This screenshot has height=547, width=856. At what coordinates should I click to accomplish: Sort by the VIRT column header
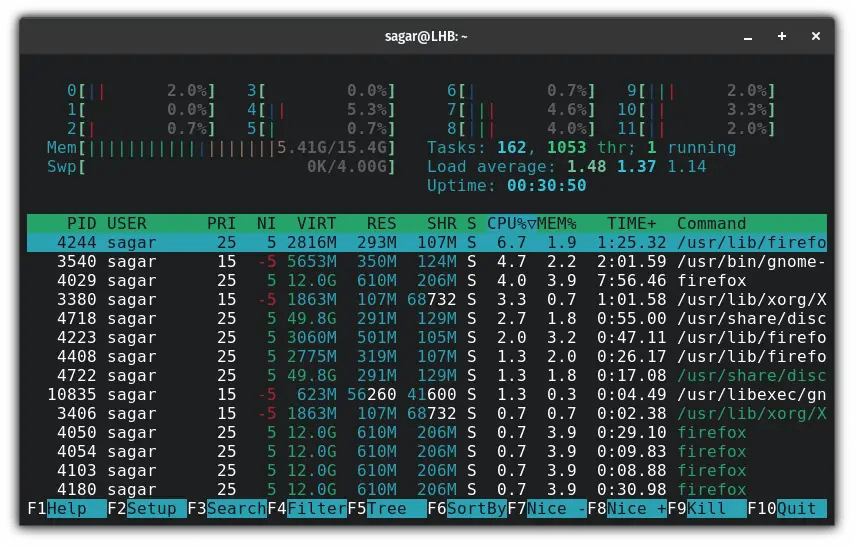317,223
